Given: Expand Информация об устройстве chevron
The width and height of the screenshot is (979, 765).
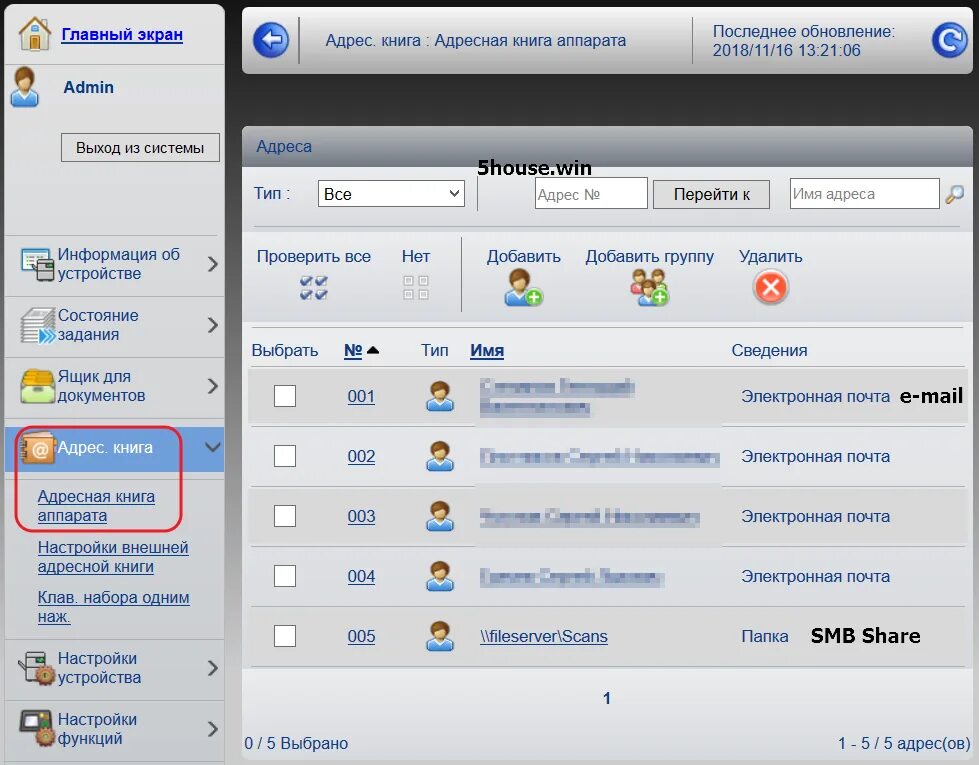Looking at the screenshot, I should click(x=212, y=264).
